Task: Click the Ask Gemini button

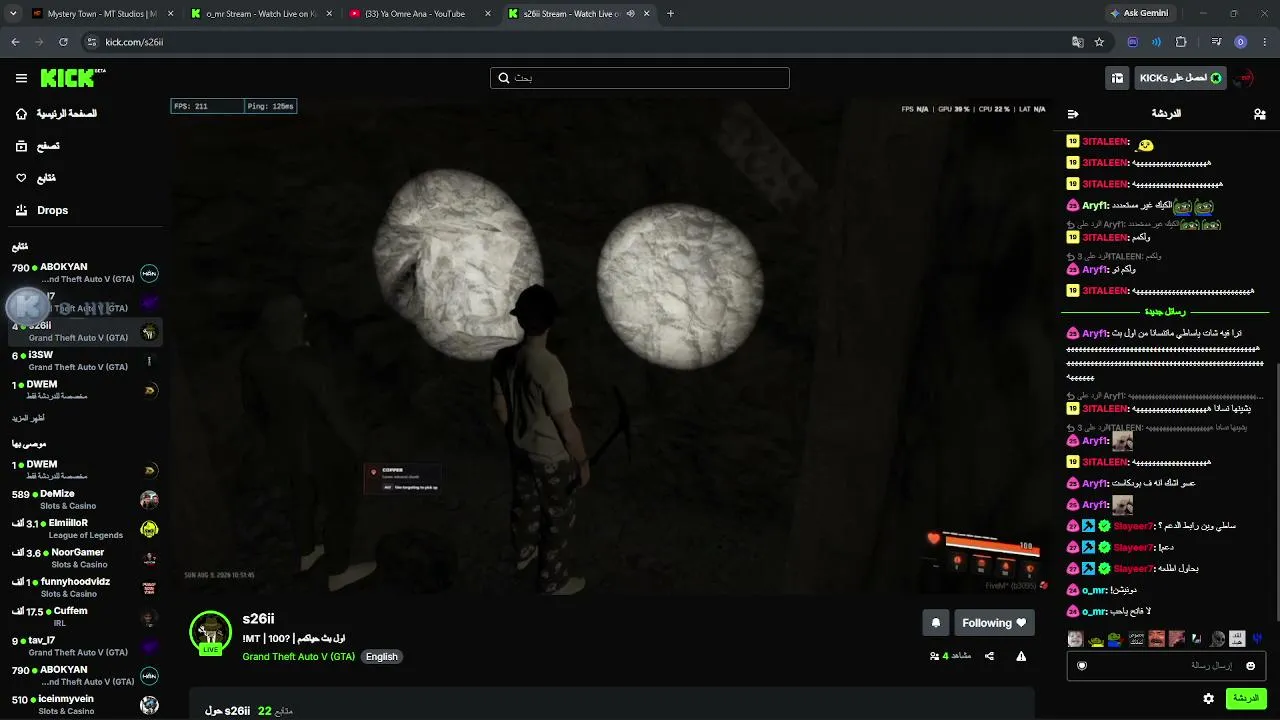Action: click(x=1139, y=14)
